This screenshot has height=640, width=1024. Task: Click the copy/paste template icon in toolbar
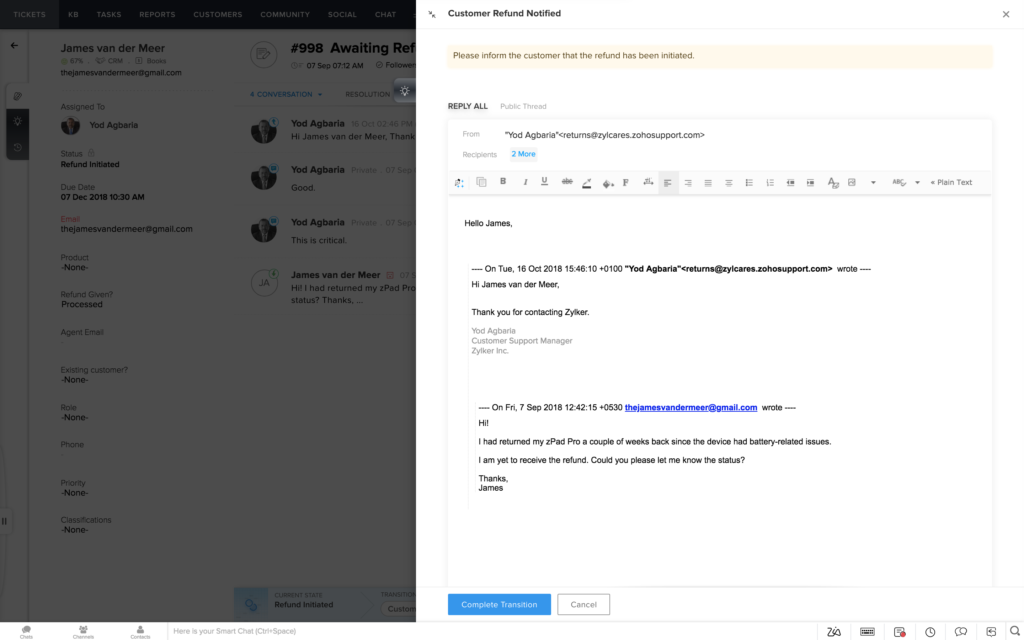coord(481,182)
